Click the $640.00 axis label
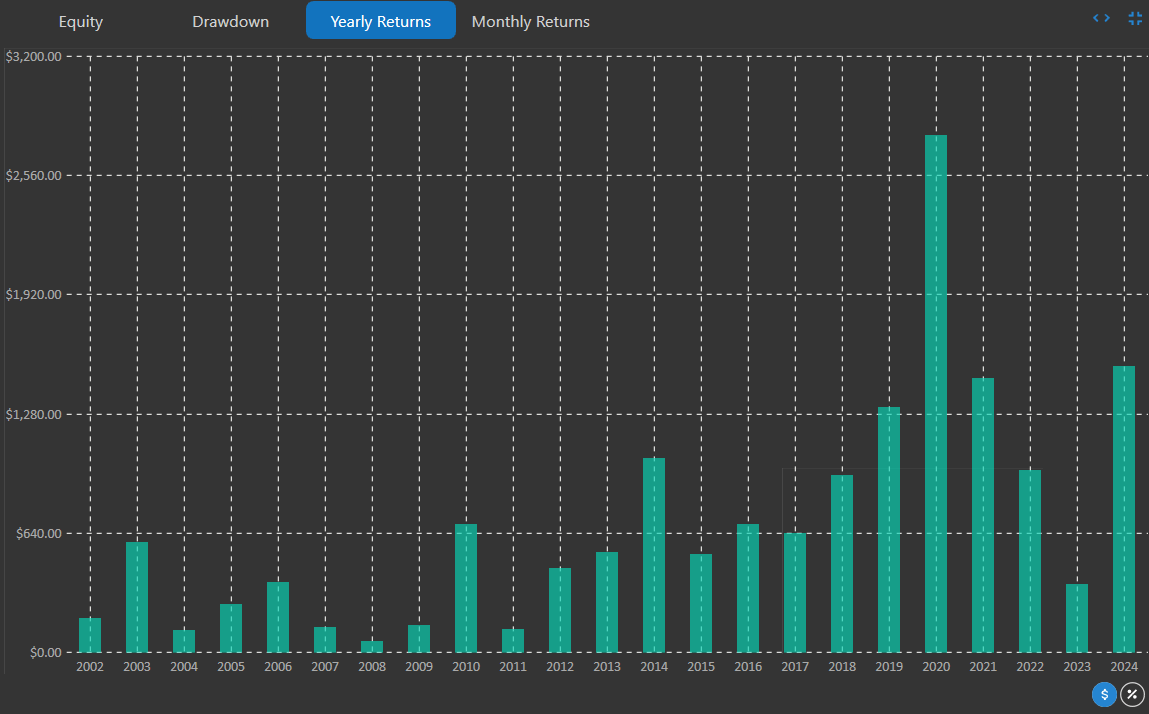The height and width of the screenshot is (714, 1149). 39,533
